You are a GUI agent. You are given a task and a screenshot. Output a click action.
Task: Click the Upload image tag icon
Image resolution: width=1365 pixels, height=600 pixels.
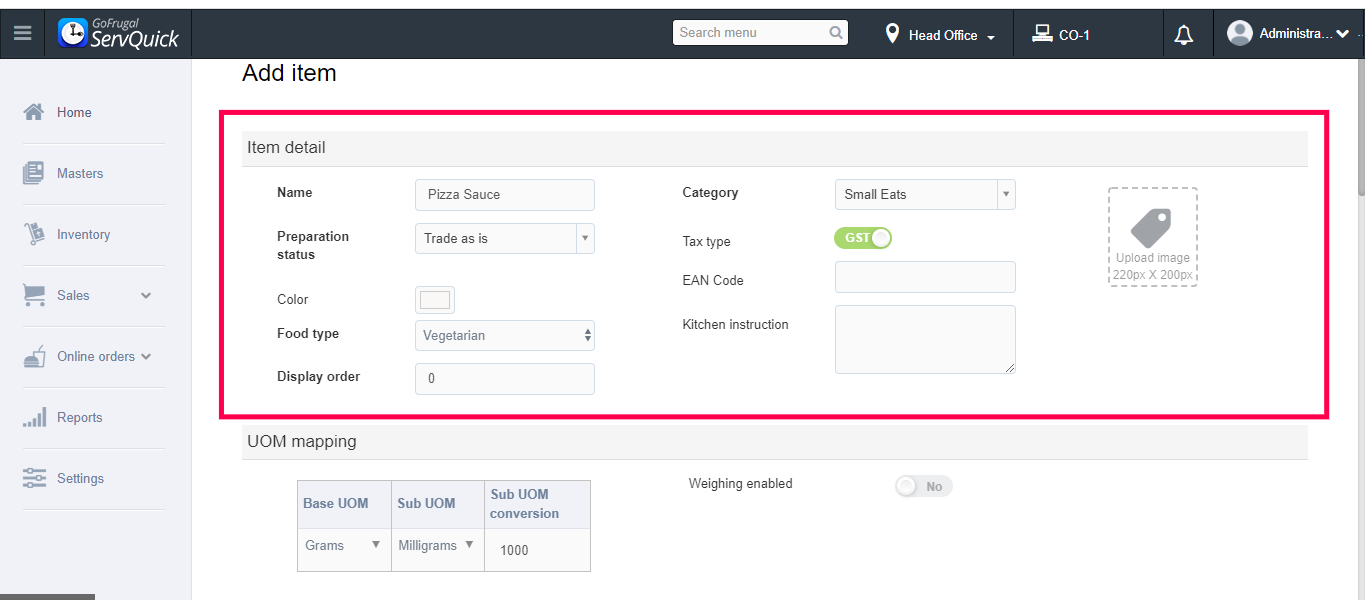1151,228
